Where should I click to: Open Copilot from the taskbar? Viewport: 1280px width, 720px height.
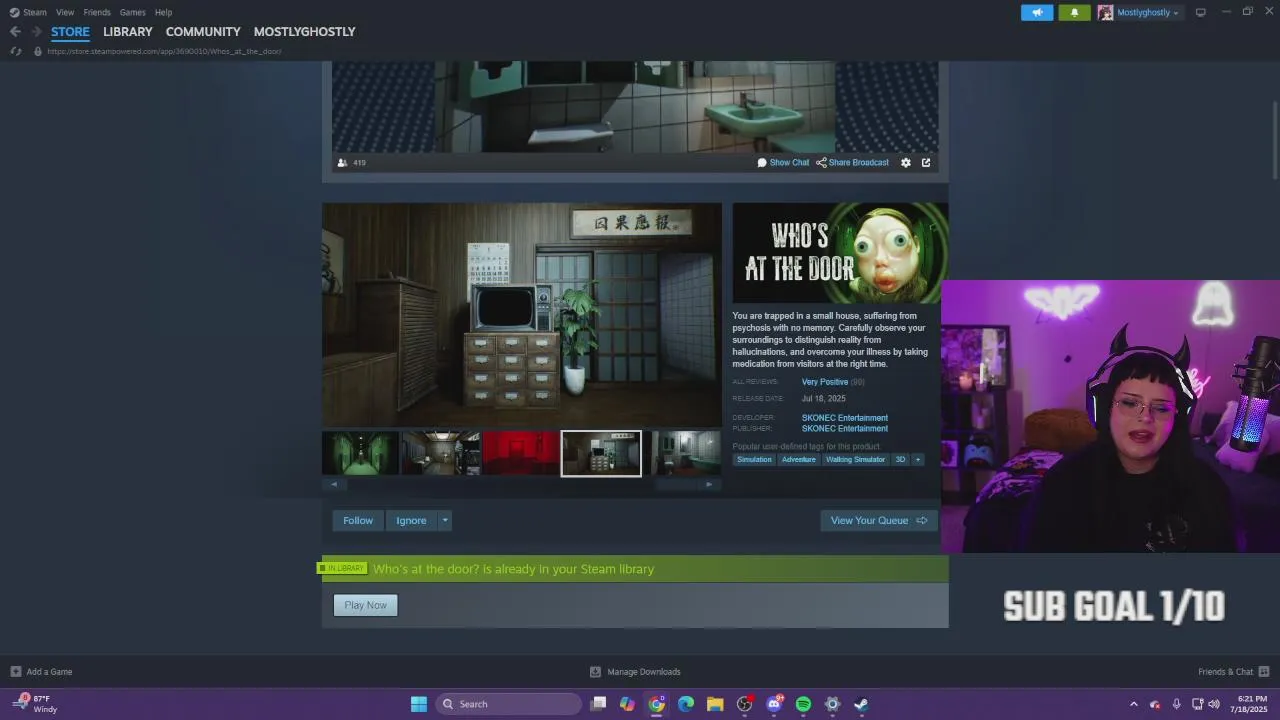(627, 704)
